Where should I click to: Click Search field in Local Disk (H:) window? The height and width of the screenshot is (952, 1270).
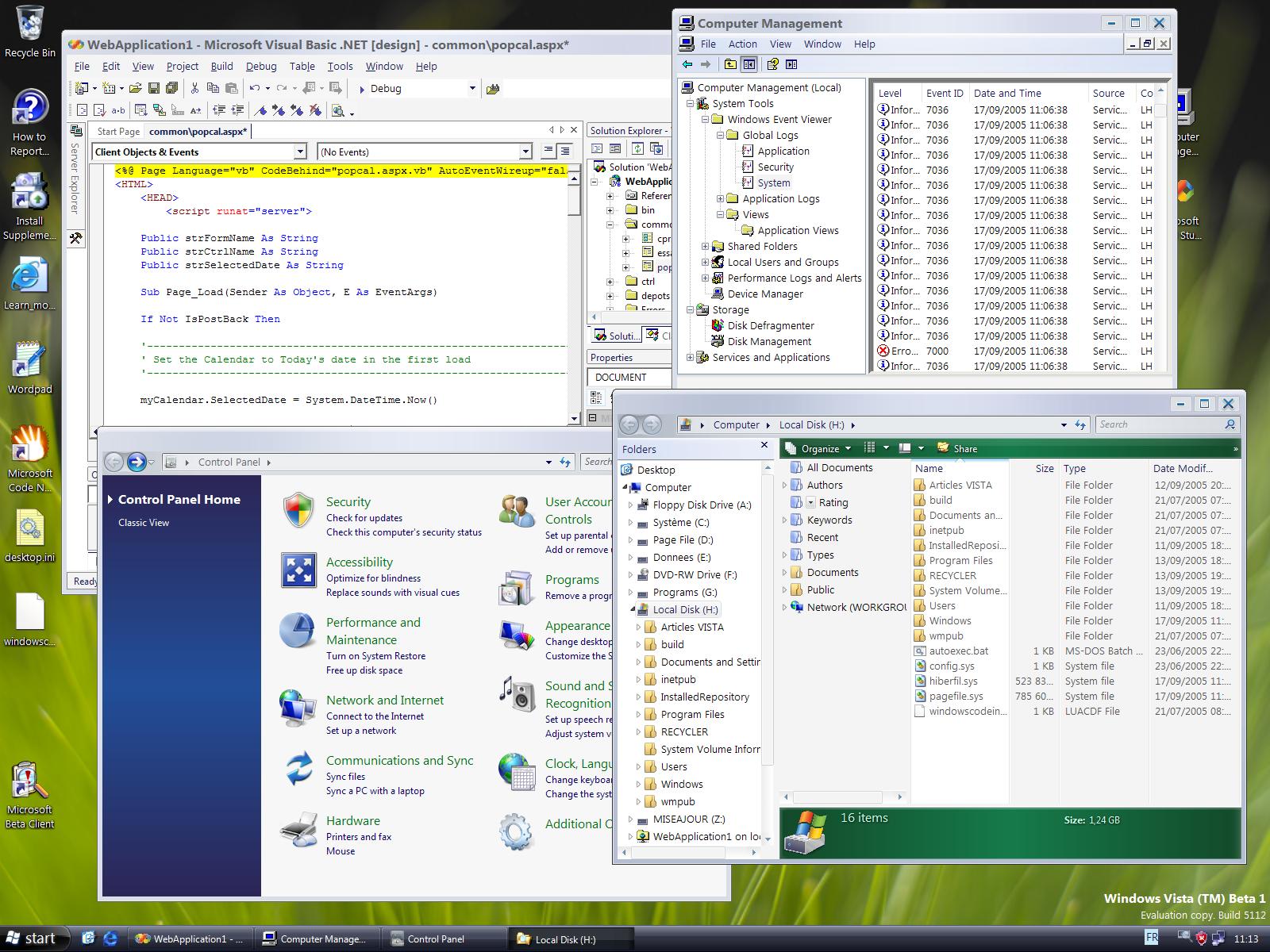pos(1167,424)
